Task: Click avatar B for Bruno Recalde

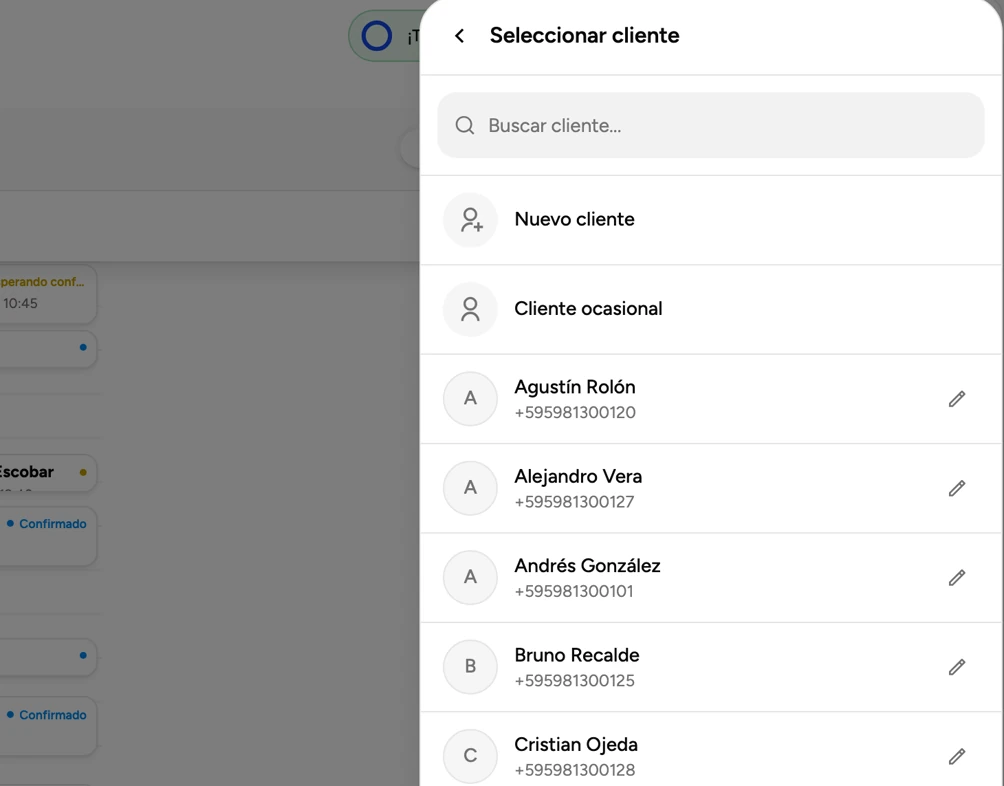Action: (471, 667)
